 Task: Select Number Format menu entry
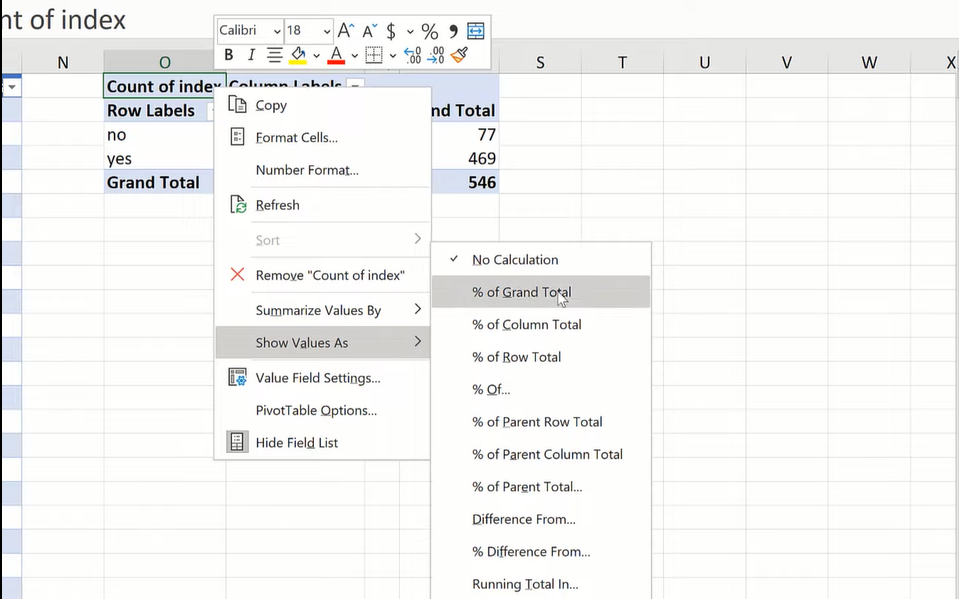[322, 170]
